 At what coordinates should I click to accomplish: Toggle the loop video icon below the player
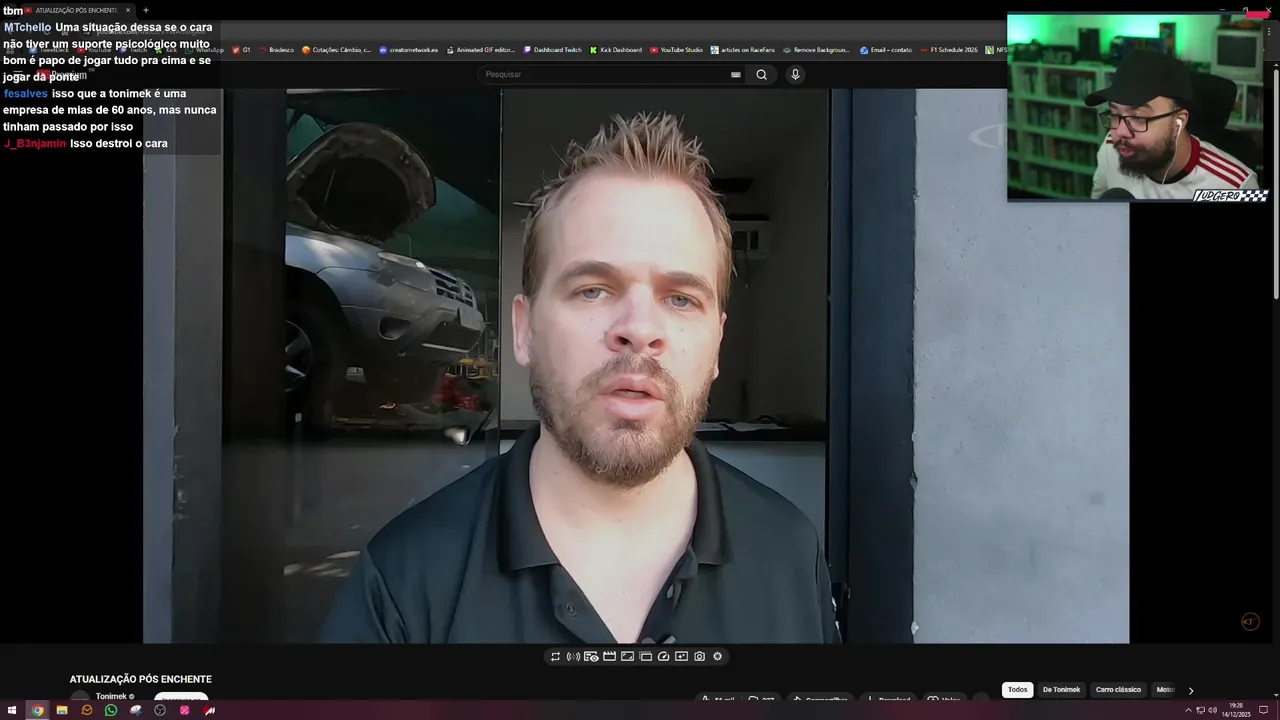pyautogui.click(x=555, y=656)
